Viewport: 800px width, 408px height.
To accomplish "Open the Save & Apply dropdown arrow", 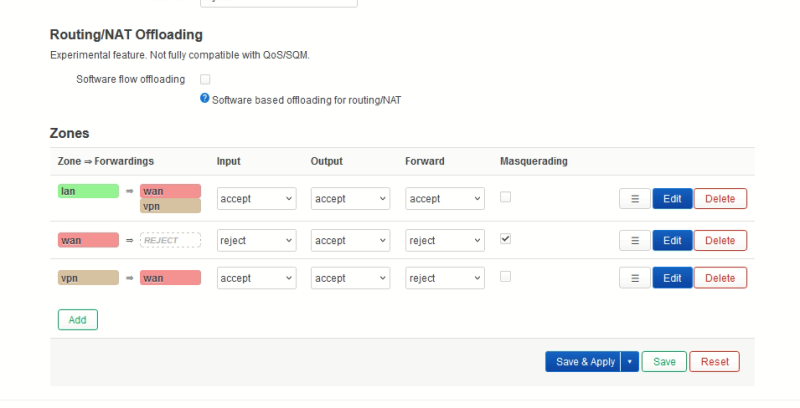I will 630,362.
